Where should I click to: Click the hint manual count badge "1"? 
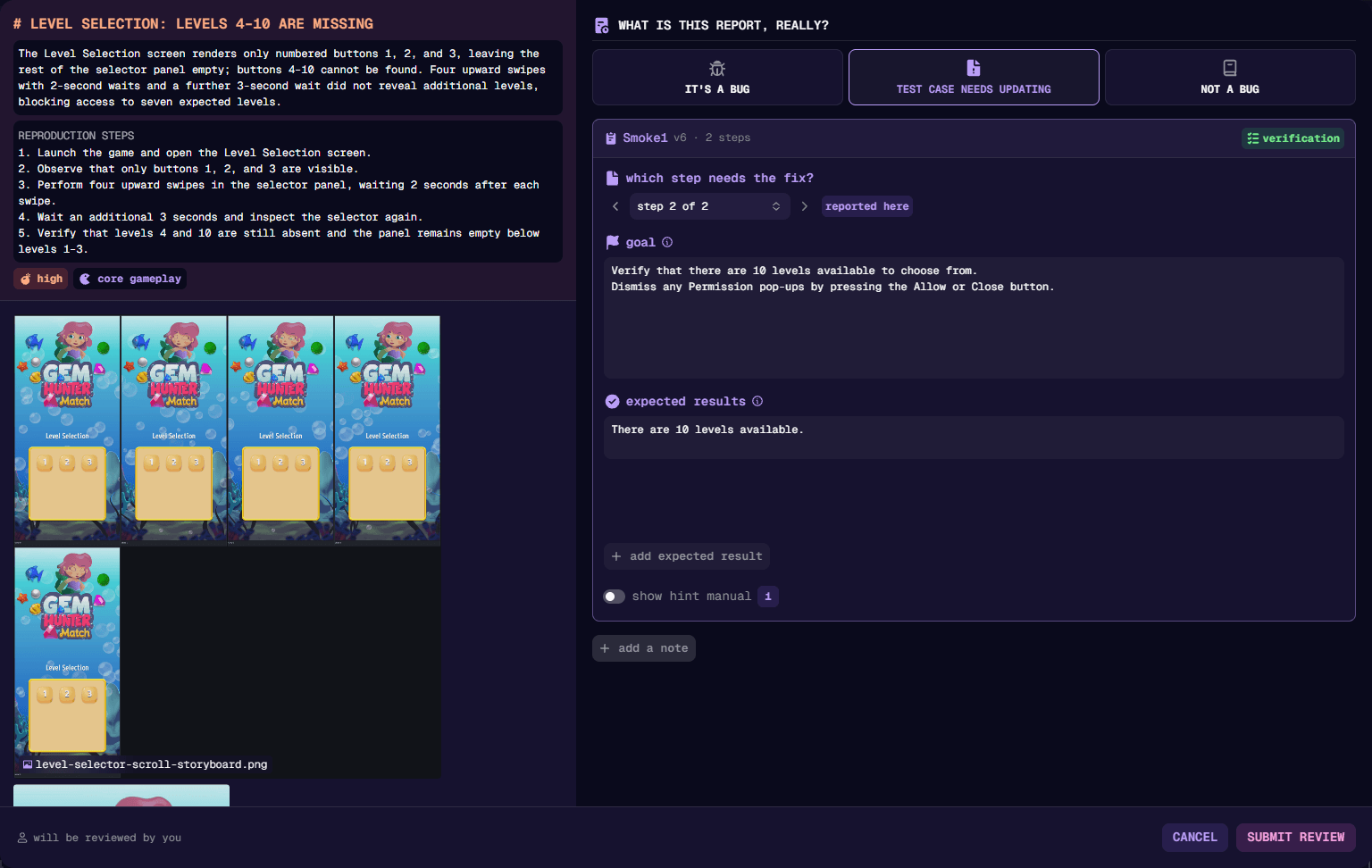pyautogui.click(x=768, y=597)
